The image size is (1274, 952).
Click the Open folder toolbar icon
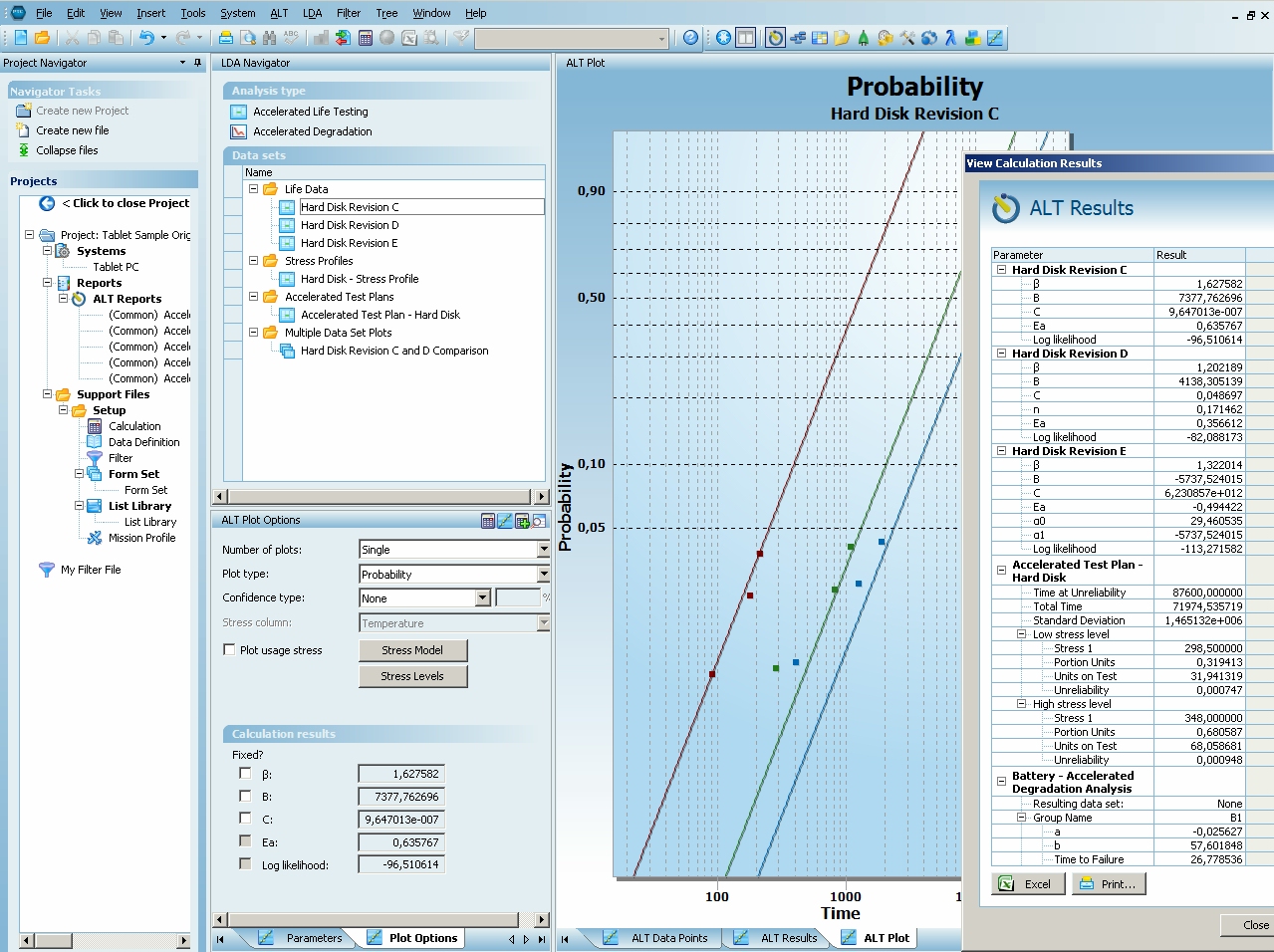click(x=42, y=38)
